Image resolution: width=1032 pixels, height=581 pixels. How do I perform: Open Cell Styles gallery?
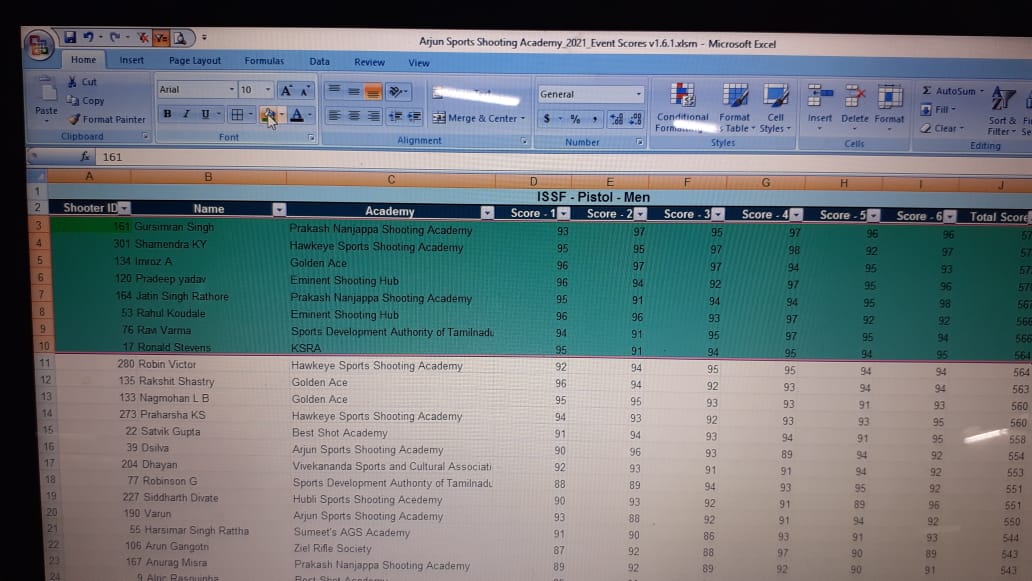[x=774, y=109]
